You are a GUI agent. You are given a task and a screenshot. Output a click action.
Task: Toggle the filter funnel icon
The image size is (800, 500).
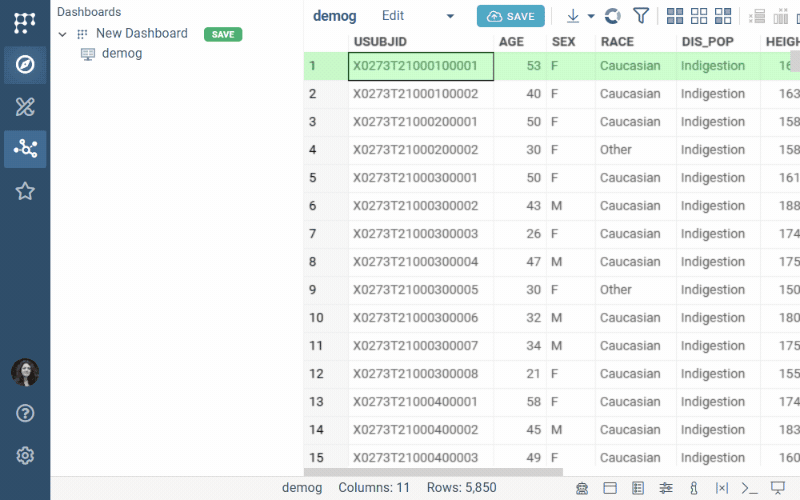[641, 16]
